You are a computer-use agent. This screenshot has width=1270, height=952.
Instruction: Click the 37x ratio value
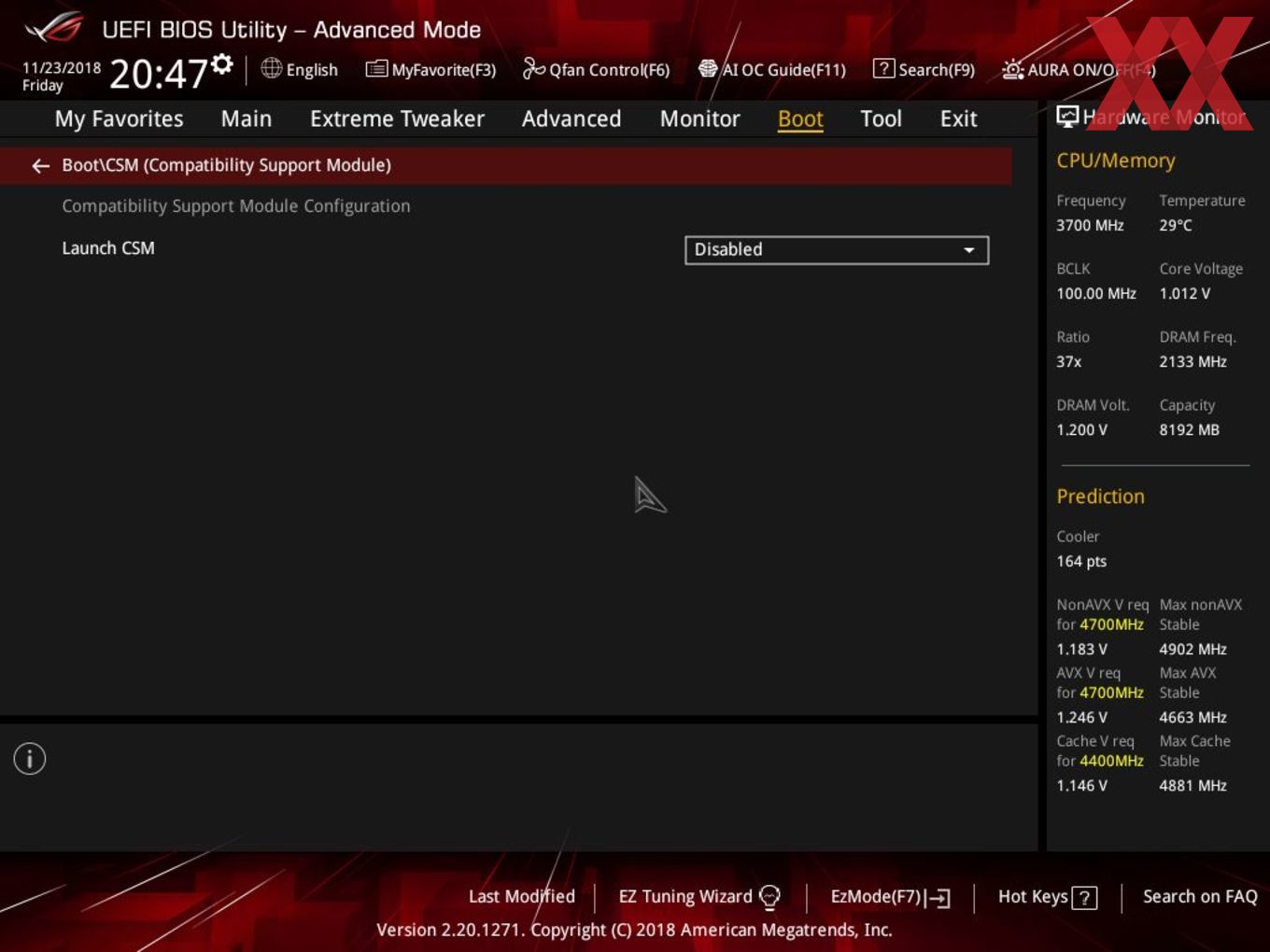click(x=1069, y=361)
